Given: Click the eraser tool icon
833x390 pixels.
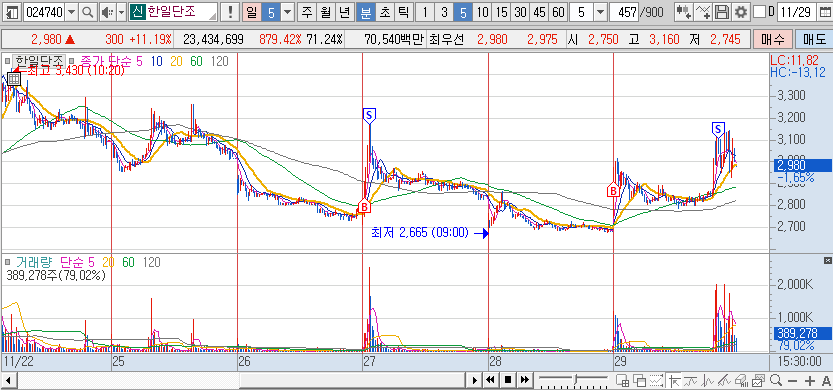Looking at the screenshot, I should [742, 380].
